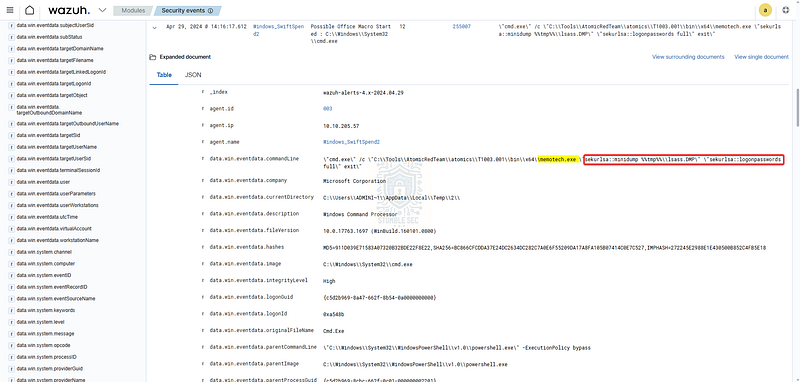800x382 pixels.
Task: Select logonId value 0xa548b
Action: click(334, 314)
